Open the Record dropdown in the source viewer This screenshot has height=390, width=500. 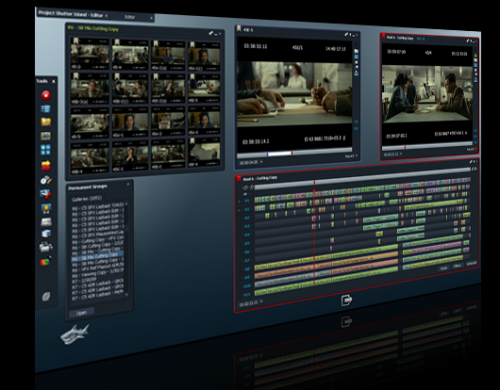(x=351, y=156)
